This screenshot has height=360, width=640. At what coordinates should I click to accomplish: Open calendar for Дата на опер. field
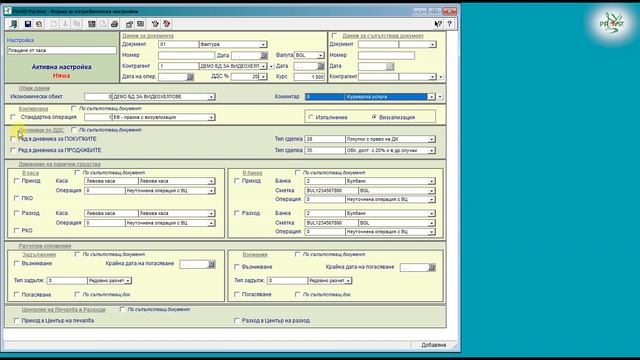point(190,77)
